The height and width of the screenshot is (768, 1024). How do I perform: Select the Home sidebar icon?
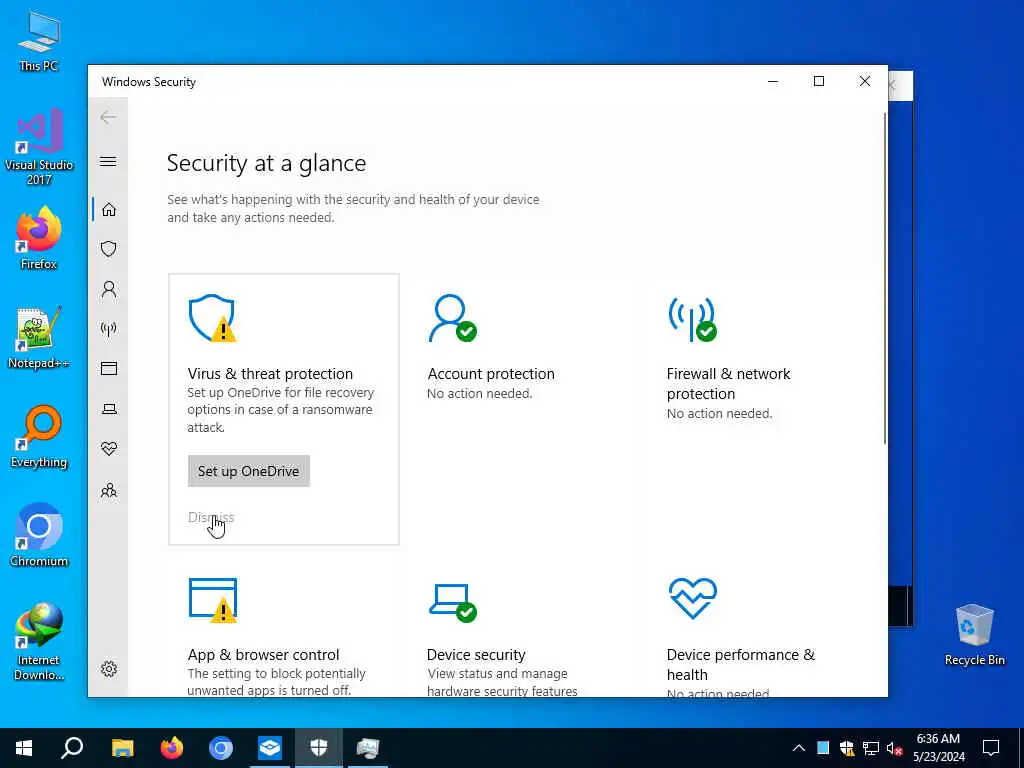(108, 209)
